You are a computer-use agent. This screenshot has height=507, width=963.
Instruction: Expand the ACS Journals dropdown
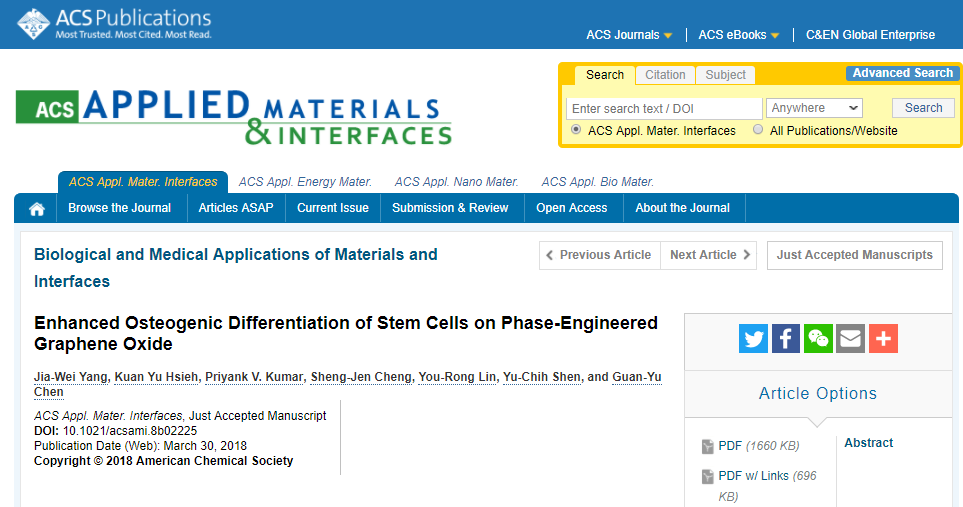pyautogui.click(x=629, y=35)
